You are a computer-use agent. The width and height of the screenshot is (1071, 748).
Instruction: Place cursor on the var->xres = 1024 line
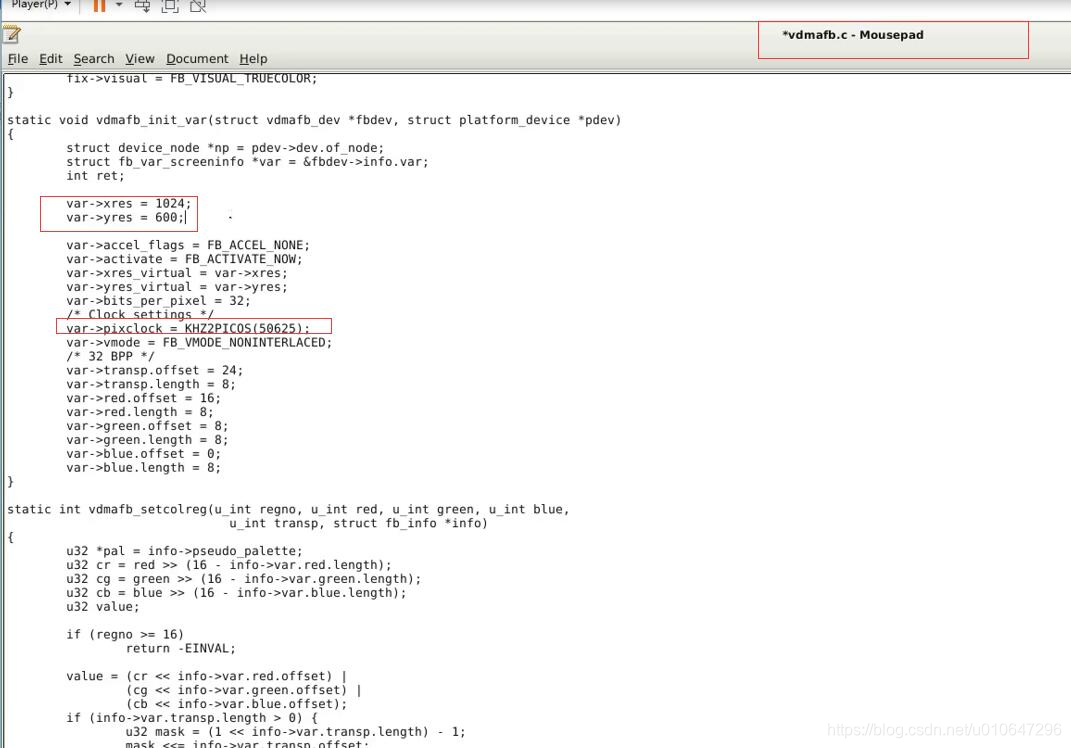[x=128, y=204]
